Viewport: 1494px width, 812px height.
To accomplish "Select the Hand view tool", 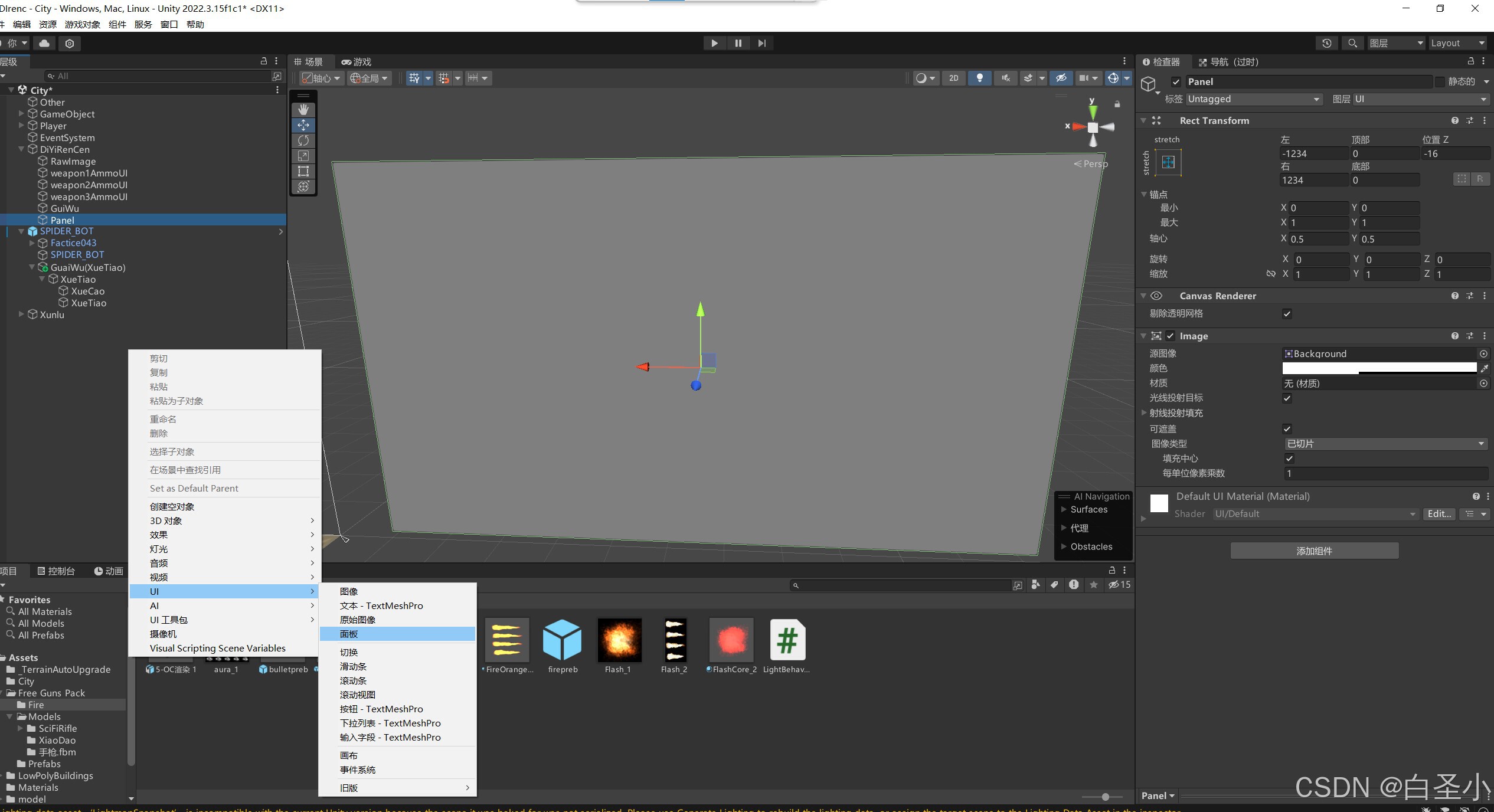I will tap(303, 110).
